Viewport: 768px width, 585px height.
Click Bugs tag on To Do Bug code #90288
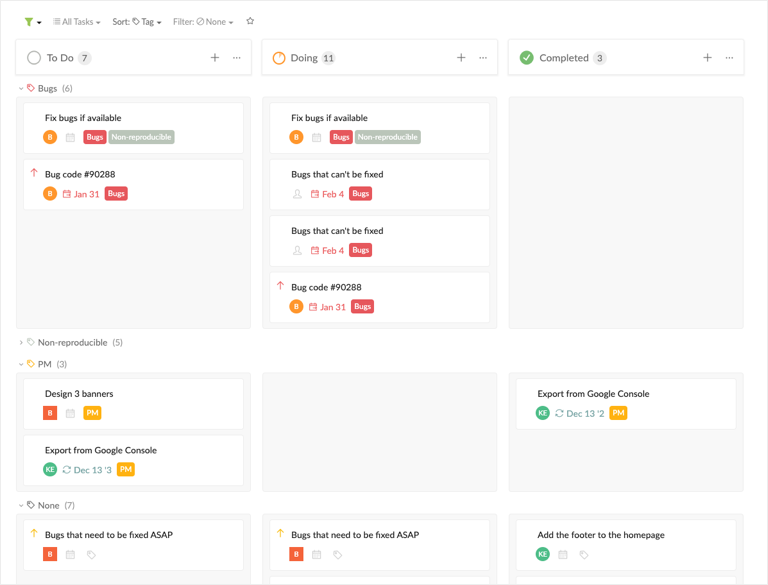[116, 194]
